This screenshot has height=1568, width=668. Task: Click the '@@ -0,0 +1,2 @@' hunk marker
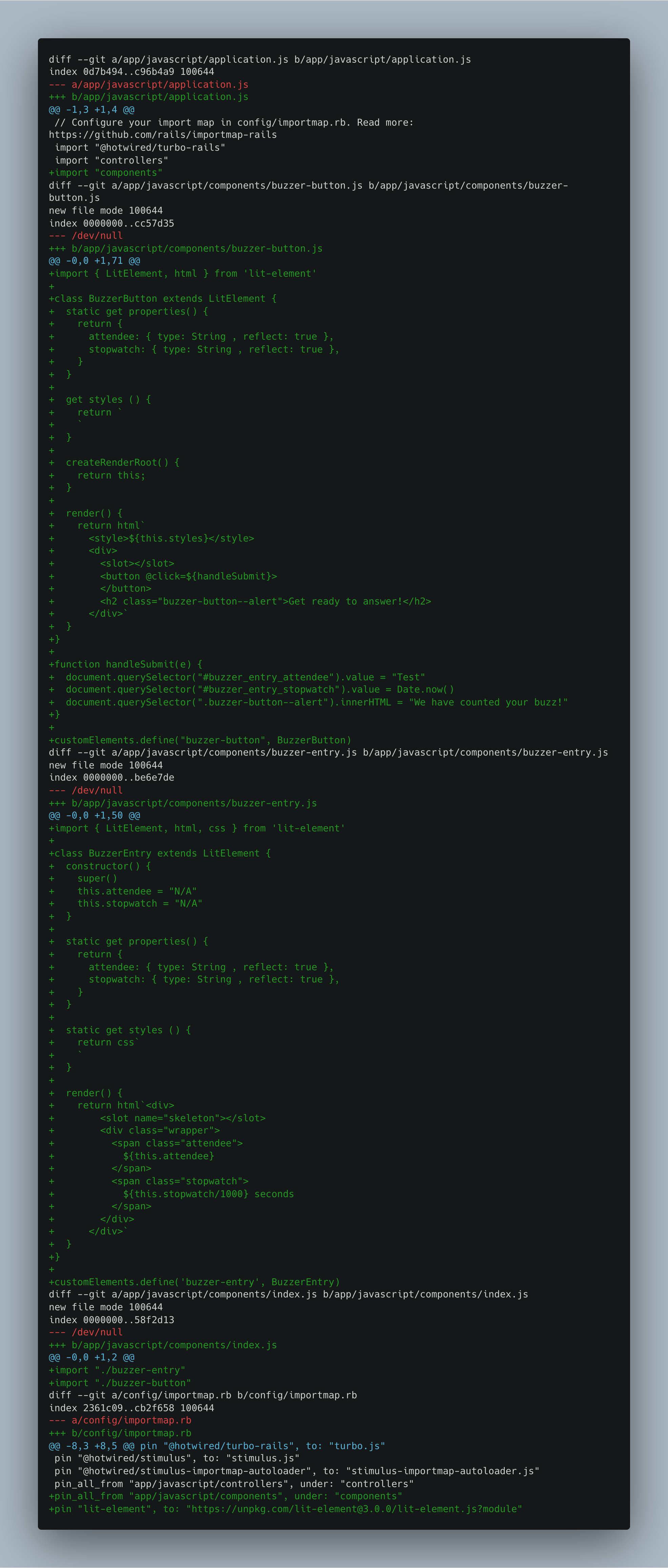pyautogui.click(x=92, y=1357)
